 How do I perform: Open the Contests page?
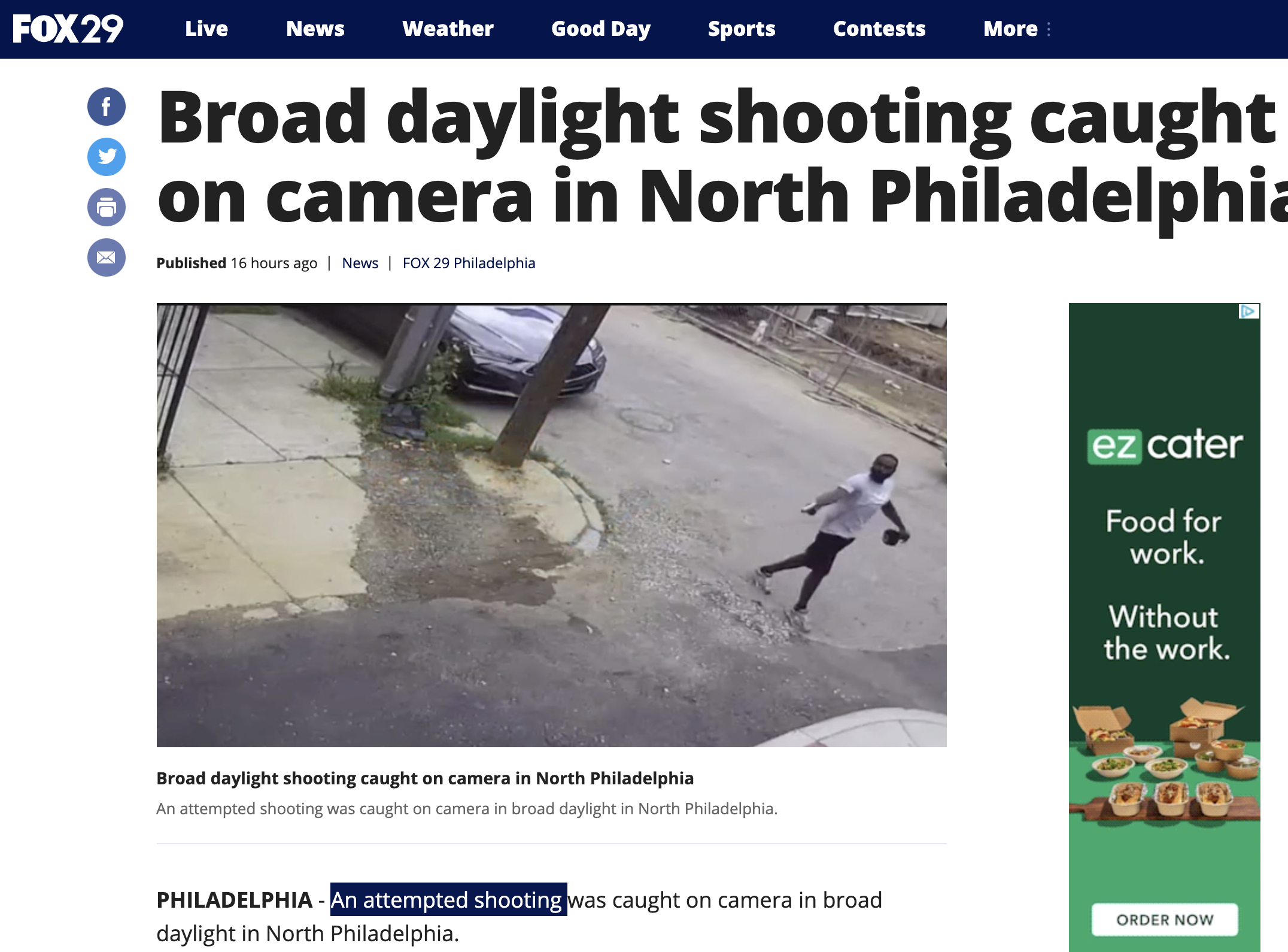pyautogui.click(x=879, y=29)
